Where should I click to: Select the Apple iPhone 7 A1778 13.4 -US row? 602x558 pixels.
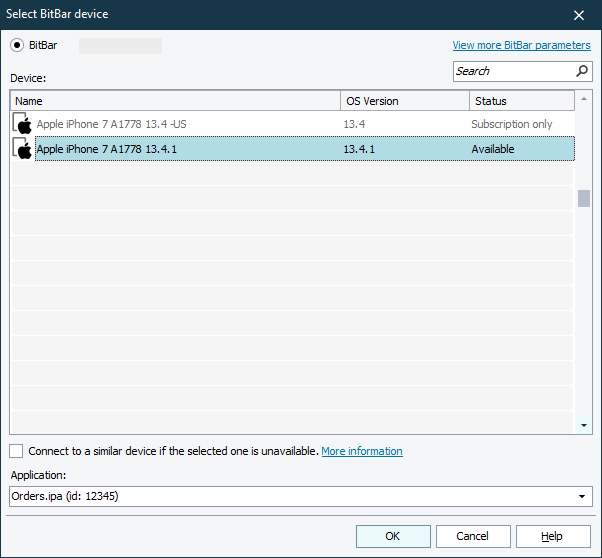click(180, 124)
